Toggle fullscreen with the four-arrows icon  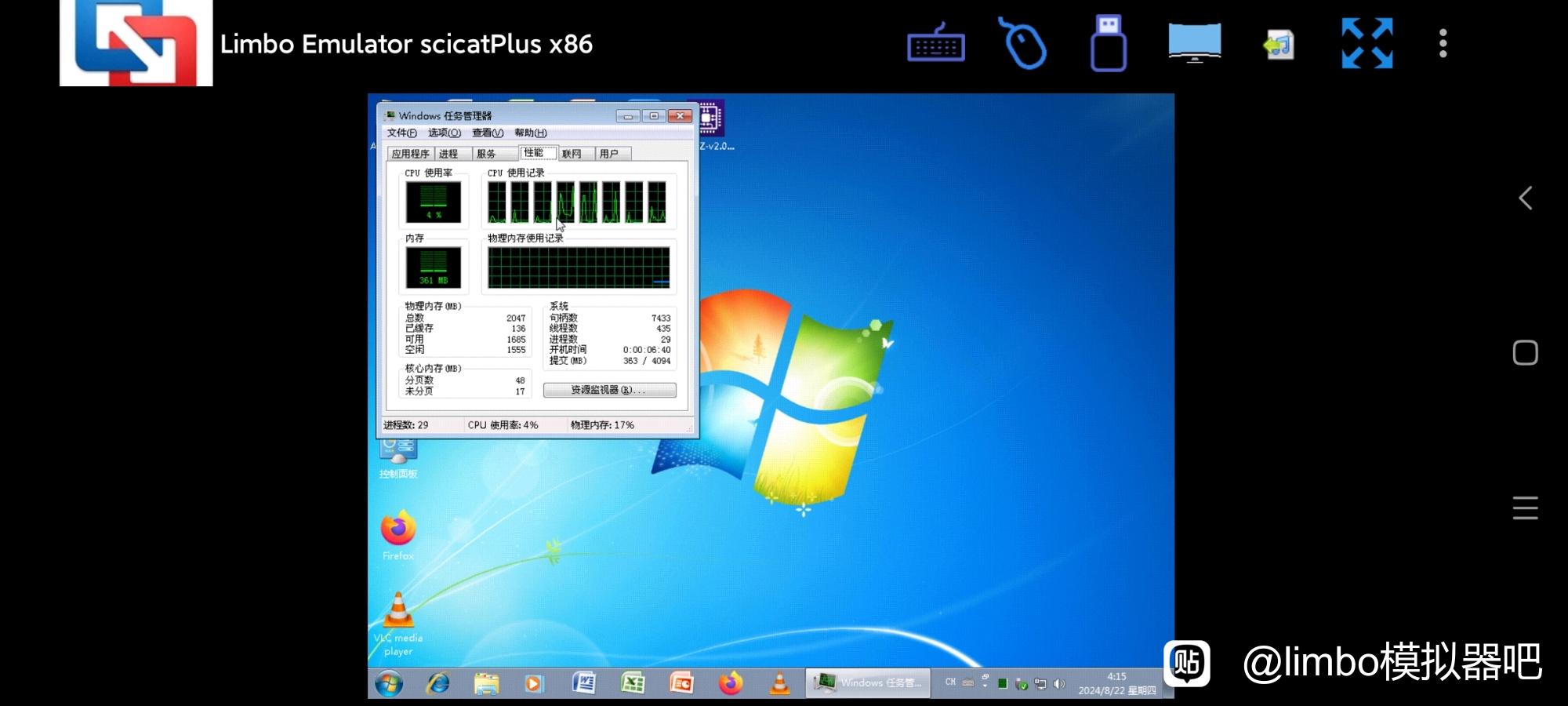tap(1367, 43)
